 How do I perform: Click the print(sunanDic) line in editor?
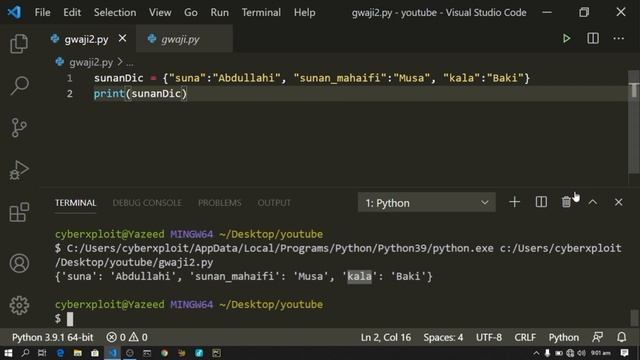[x=140, y=94]
